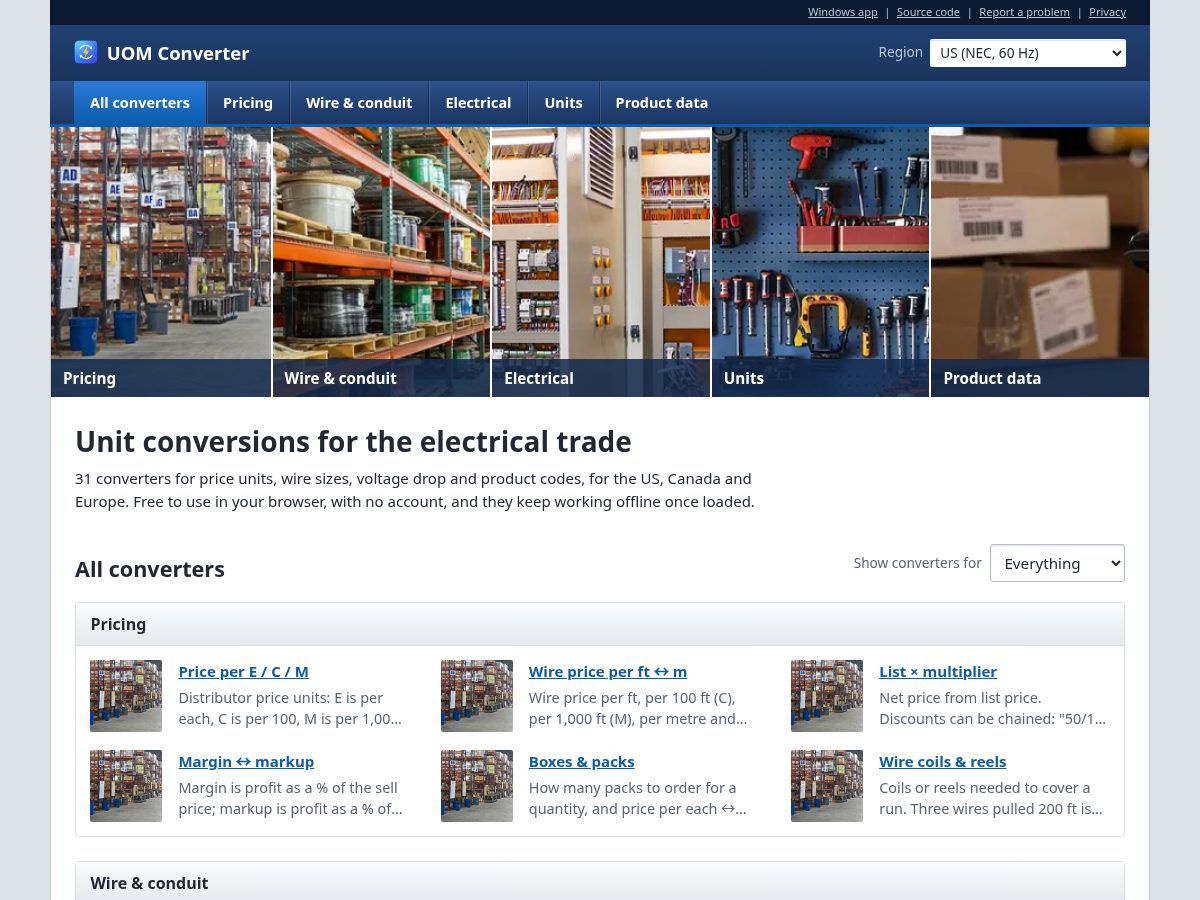Open the Product data image tile
The height and width of the screenshot is (900, 1200).
[1040, 262]
